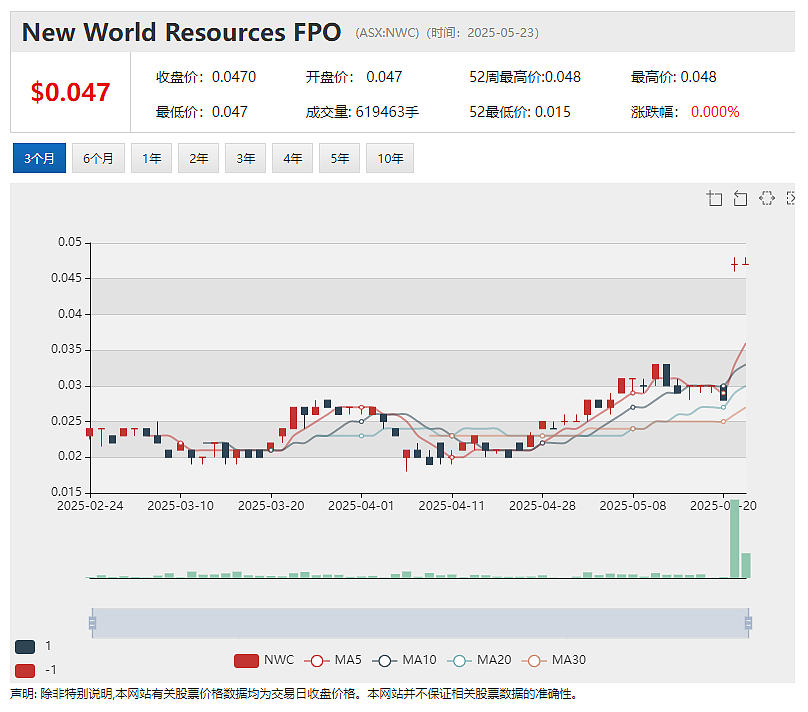Click the 2025-04-01 x-axis date label
Viewport: 808px width, 712px height.
(361, 505)
